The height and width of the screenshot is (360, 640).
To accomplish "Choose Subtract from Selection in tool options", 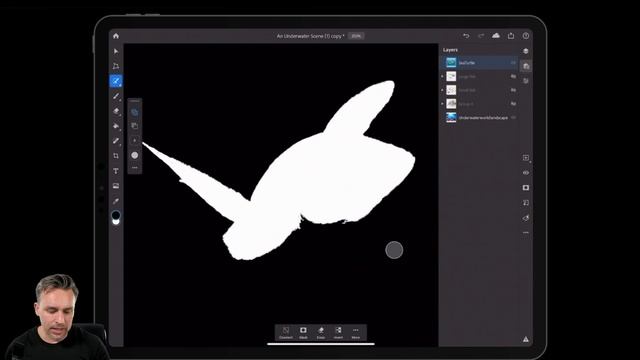I will coord(135,126).
